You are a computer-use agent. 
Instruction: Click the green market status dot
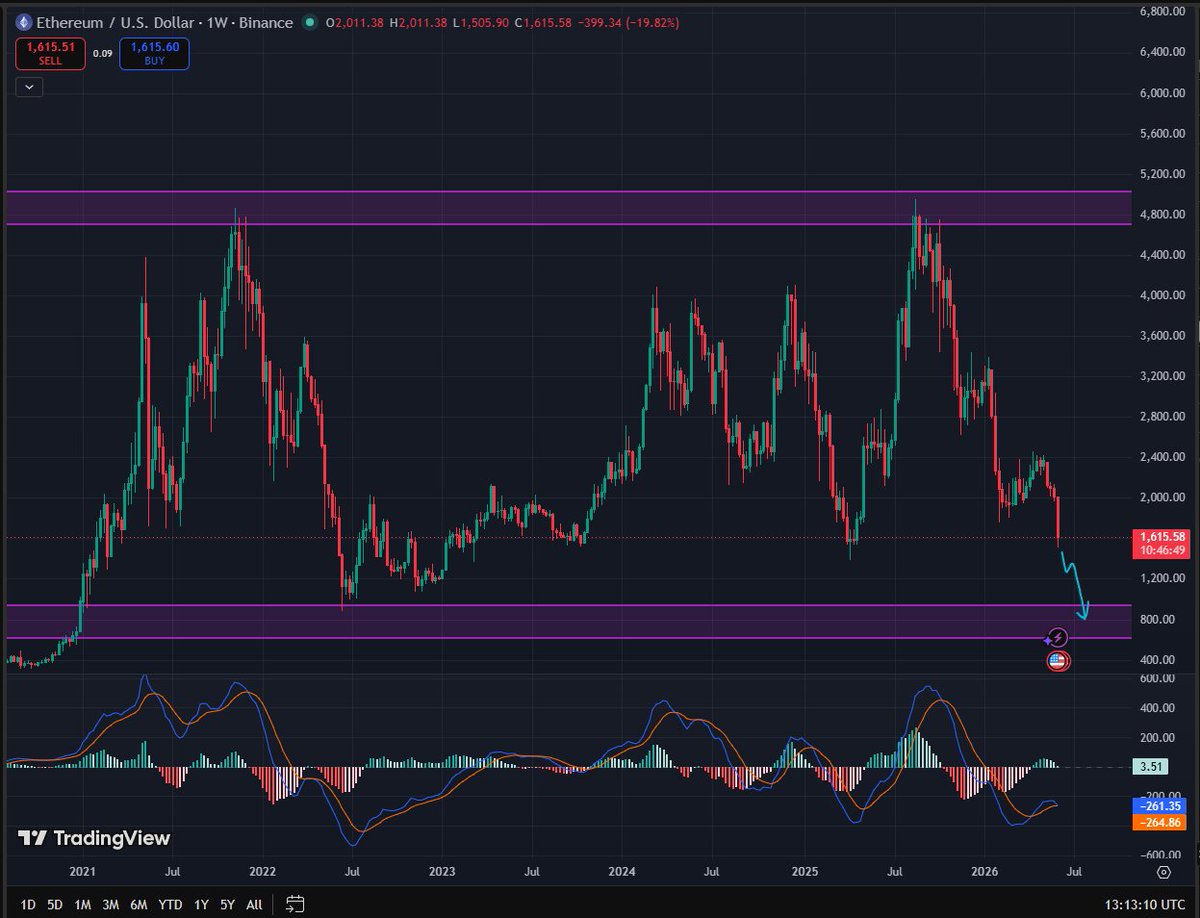pos(311,22)
